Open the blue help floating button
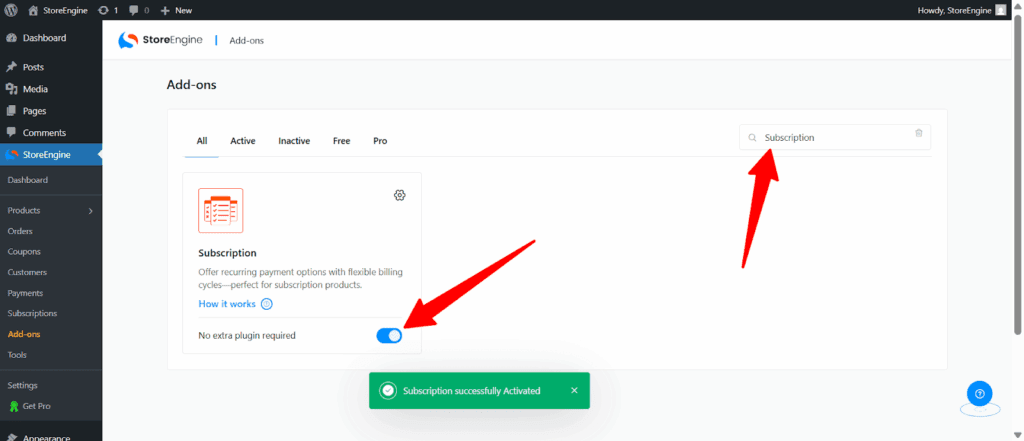The image size is (1024, 441). coord(980,393)
